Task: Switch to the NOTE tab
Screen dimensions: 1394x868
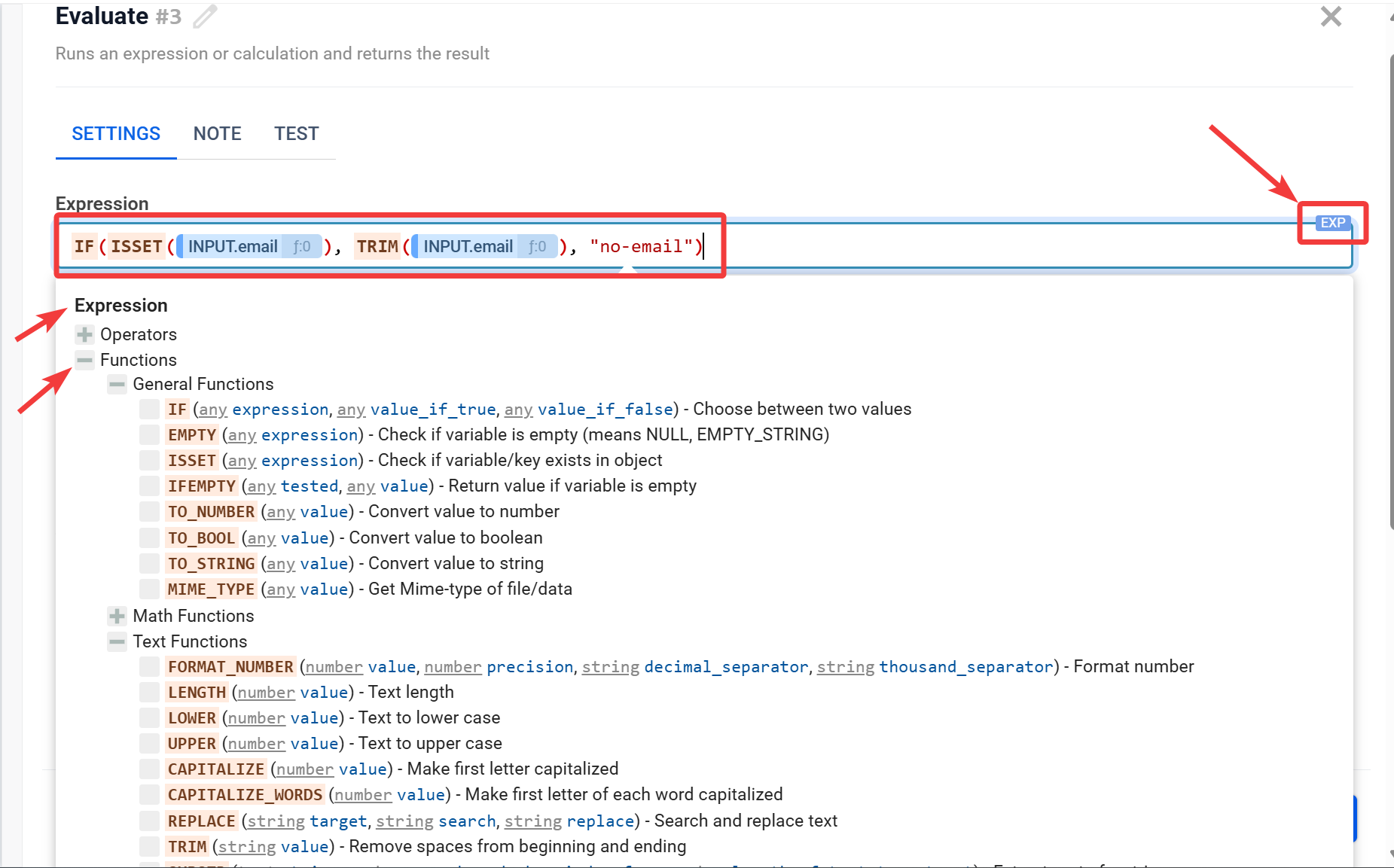Action: (217, 134)
